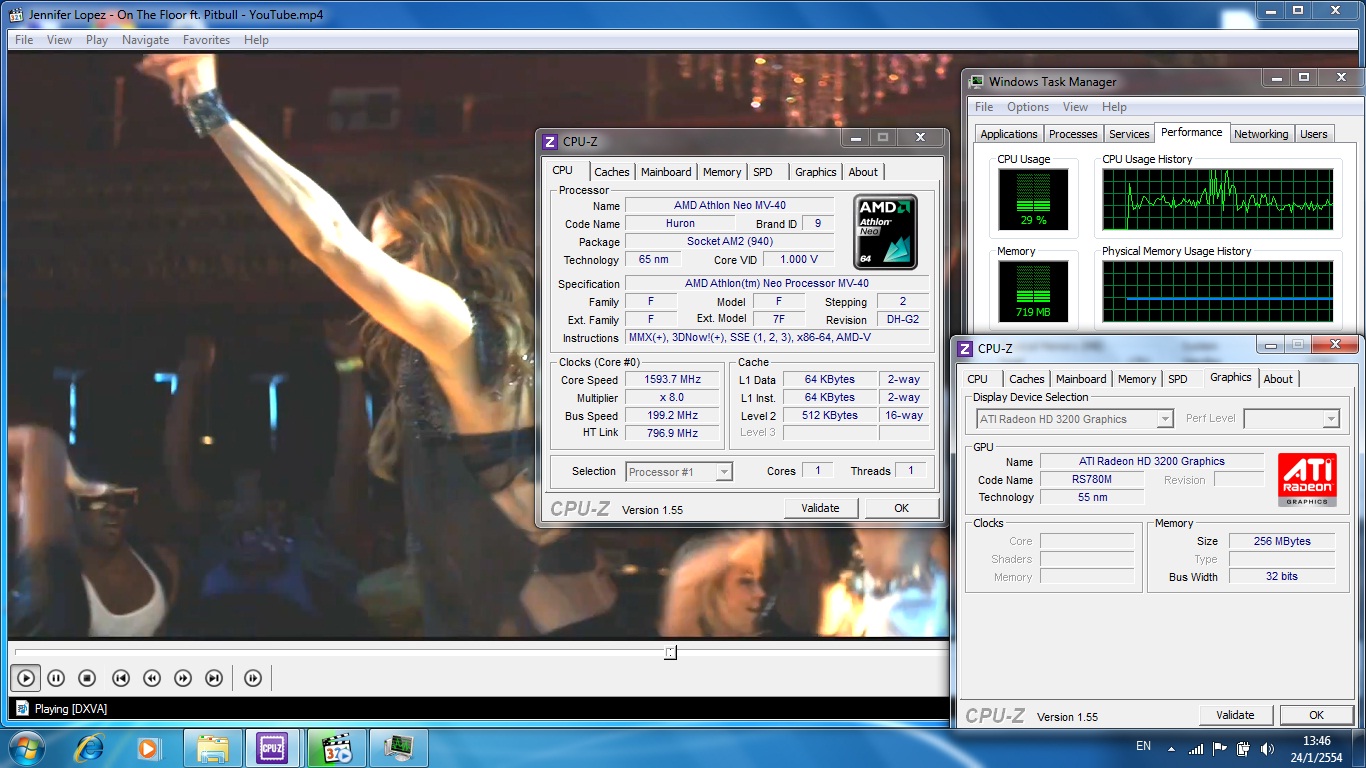Screen dimensions: 1366x768
Task: Click the rewind icon in player
Action: tap(152, 678)
